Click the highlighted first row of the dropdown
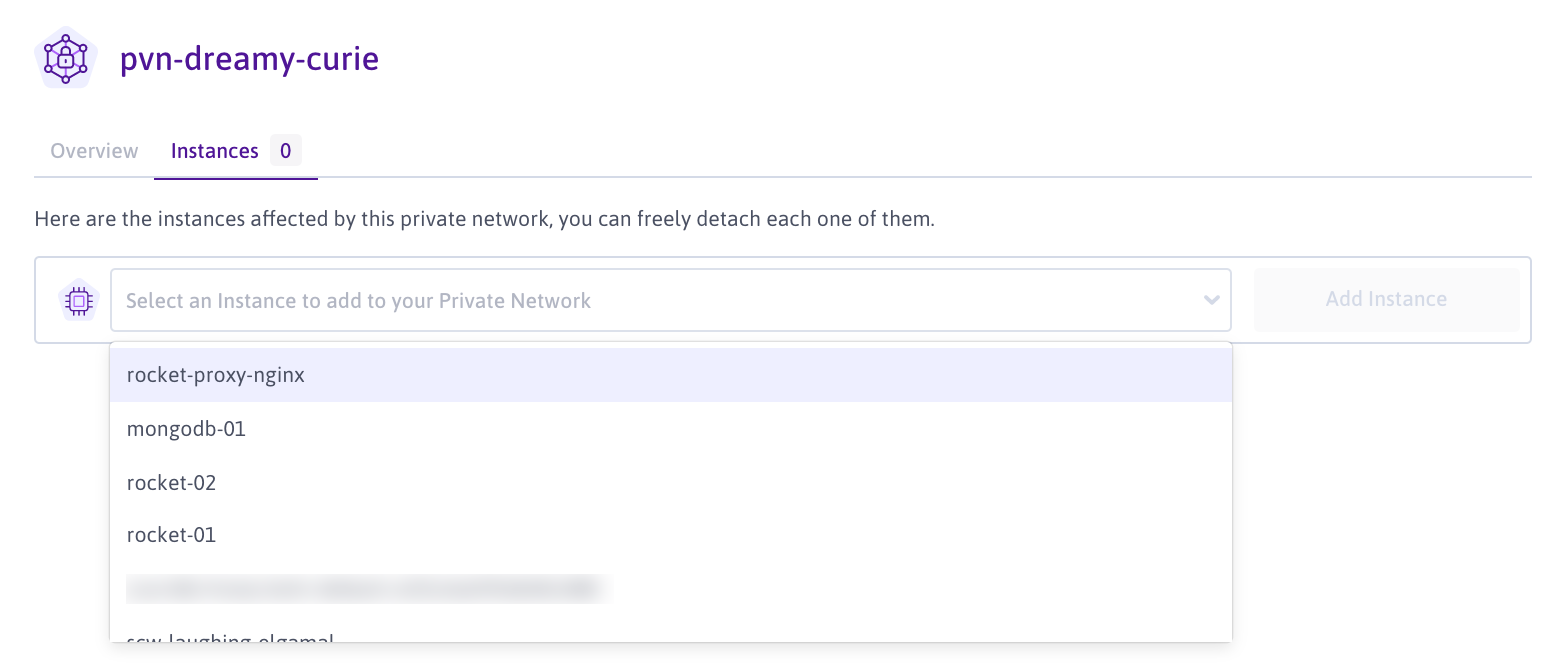 point(670,376)
